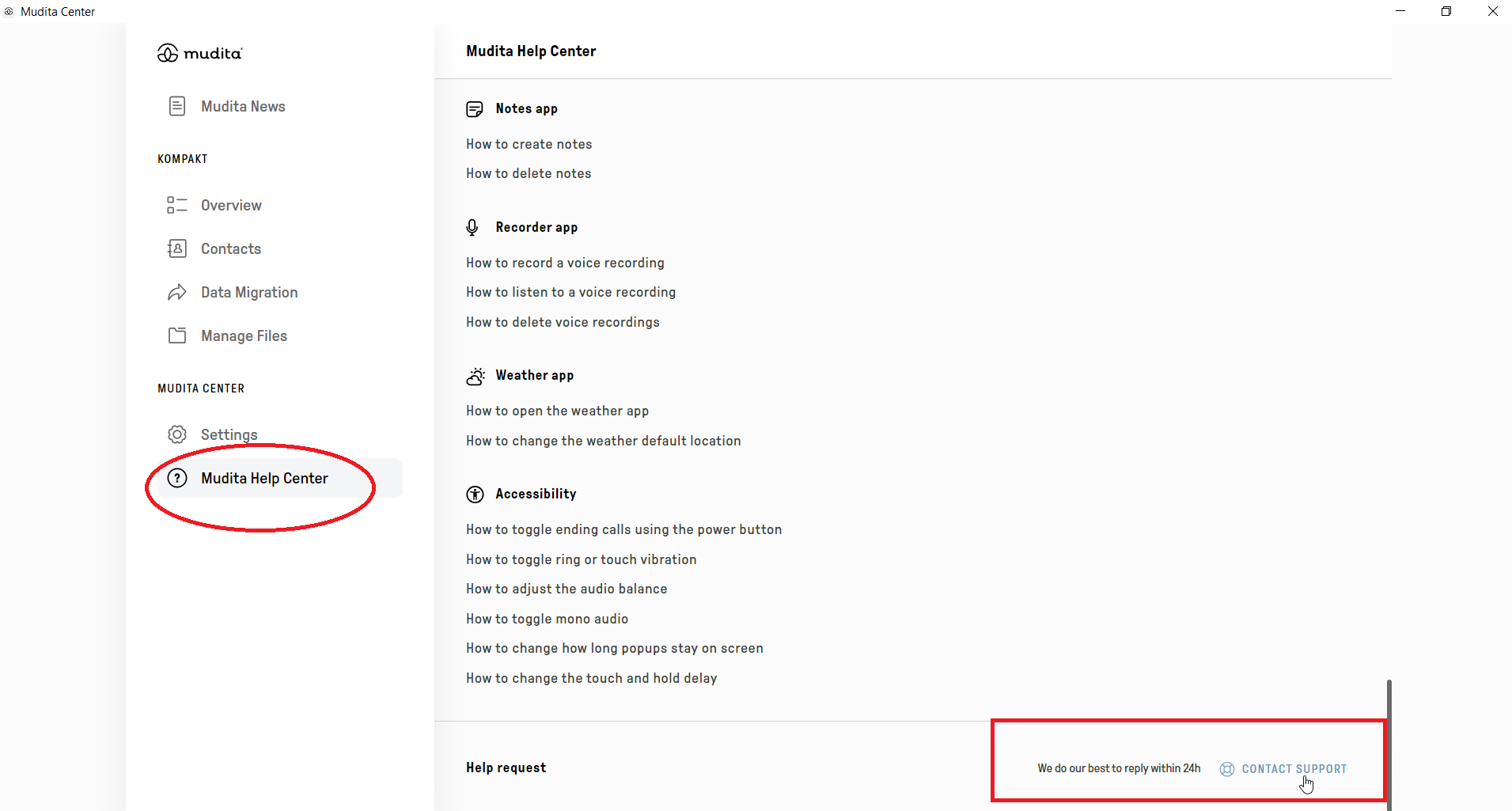
Task: Click the Mudita News newspaper icon
Action: (177, 106)
